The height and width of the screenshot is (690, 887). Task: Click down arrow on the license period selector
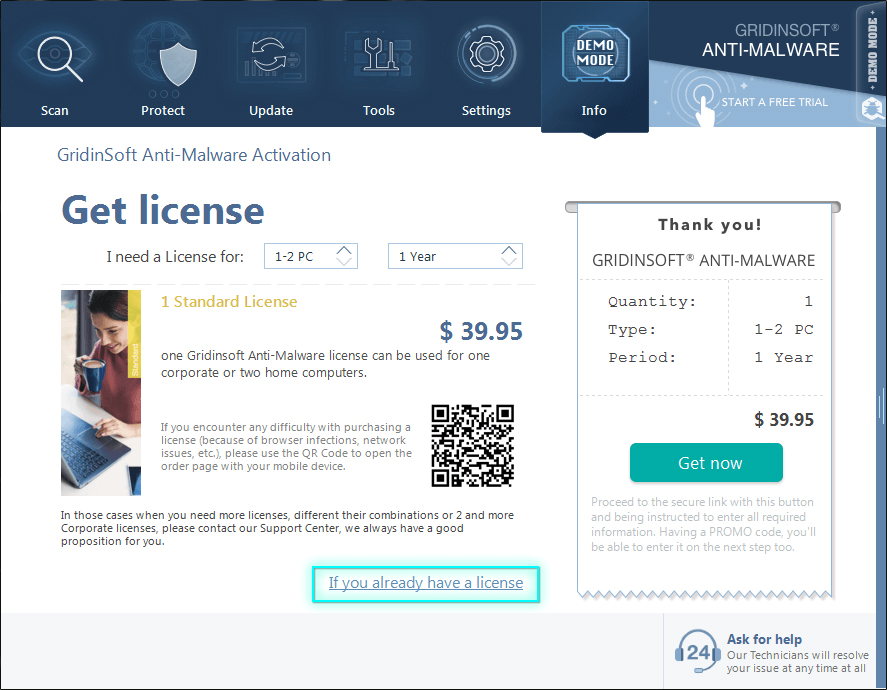[x=510, y=263]
